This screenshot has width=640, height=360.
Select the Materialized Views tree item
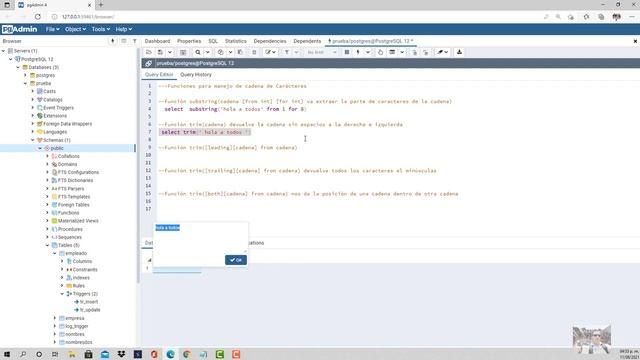point(78,221)
